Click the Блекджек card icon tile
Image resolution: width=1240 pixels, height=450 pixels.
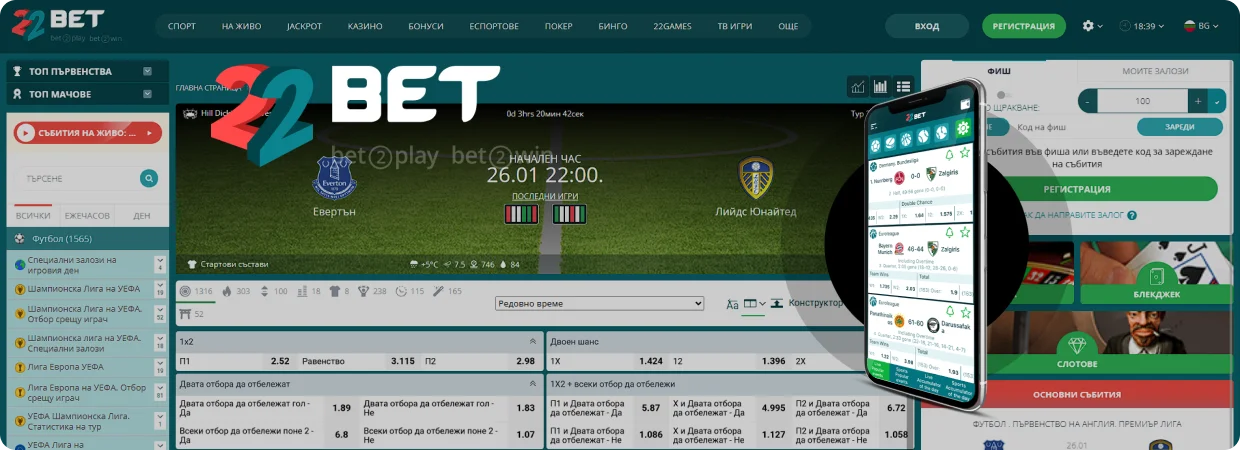[x=1157, y=274]
